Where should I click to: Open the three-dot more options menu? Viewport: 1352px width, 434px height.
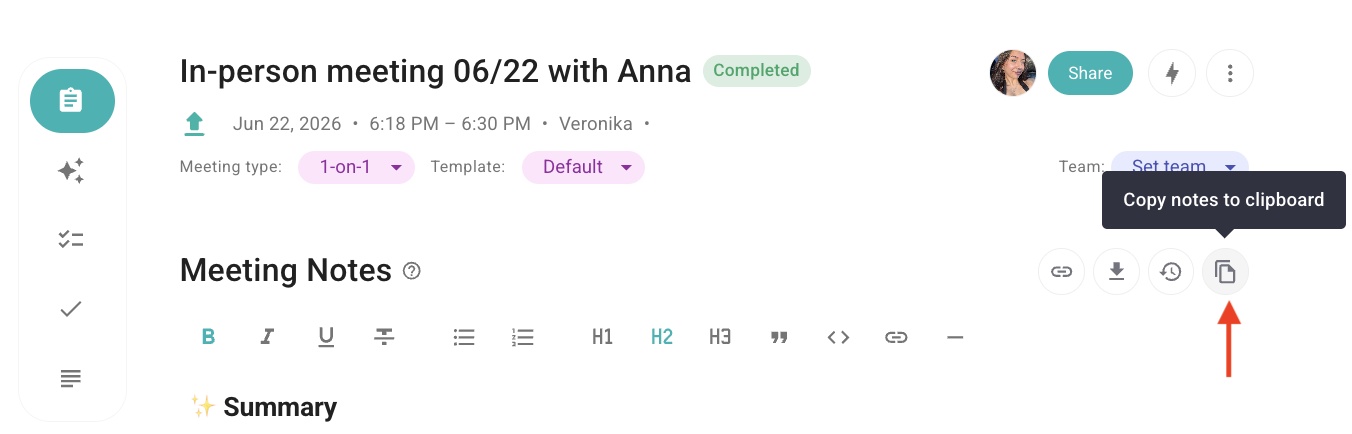(1230, 73)
